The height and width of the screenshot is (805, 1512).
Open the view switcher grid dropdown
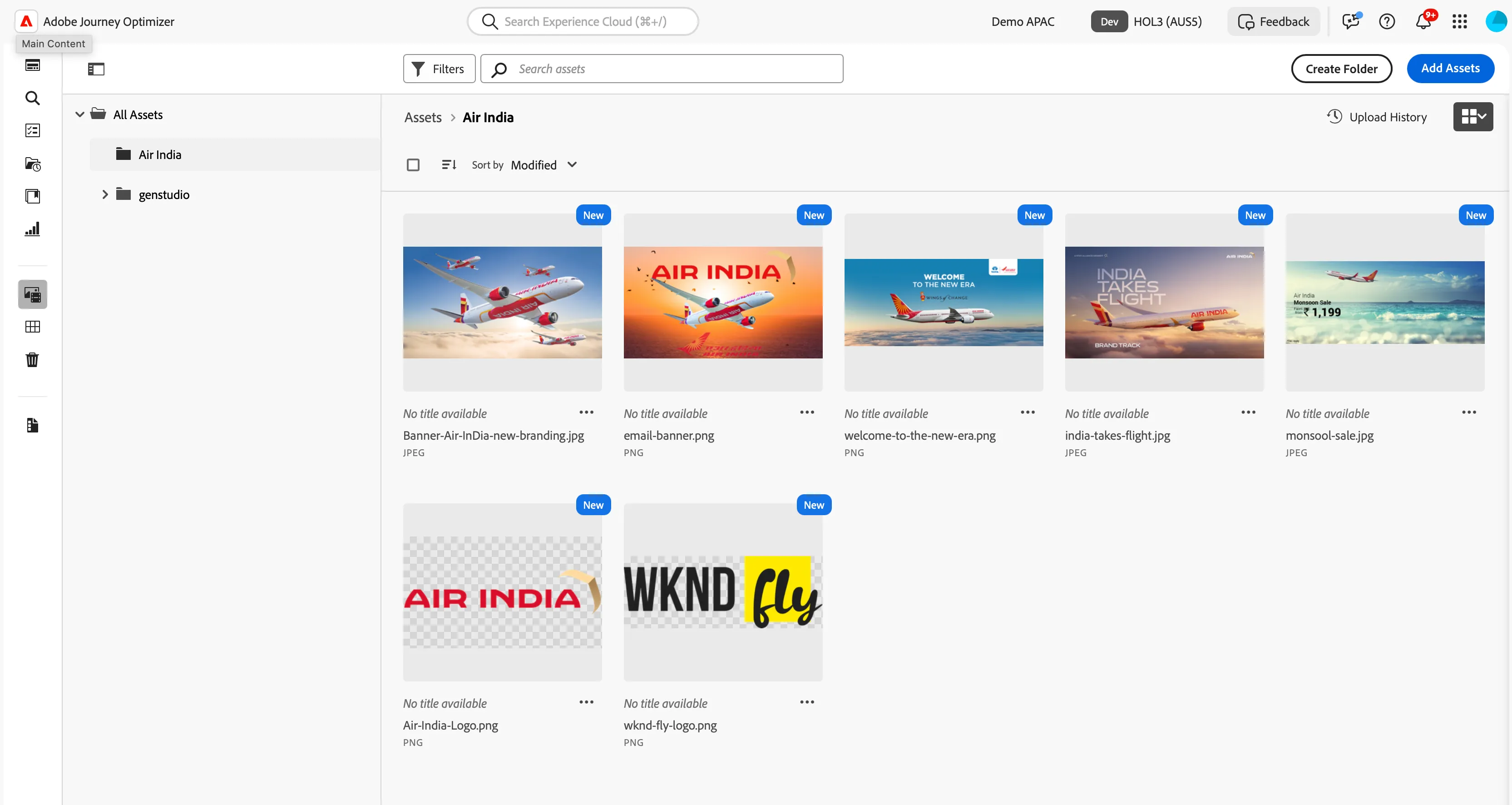pos(1473,117)
